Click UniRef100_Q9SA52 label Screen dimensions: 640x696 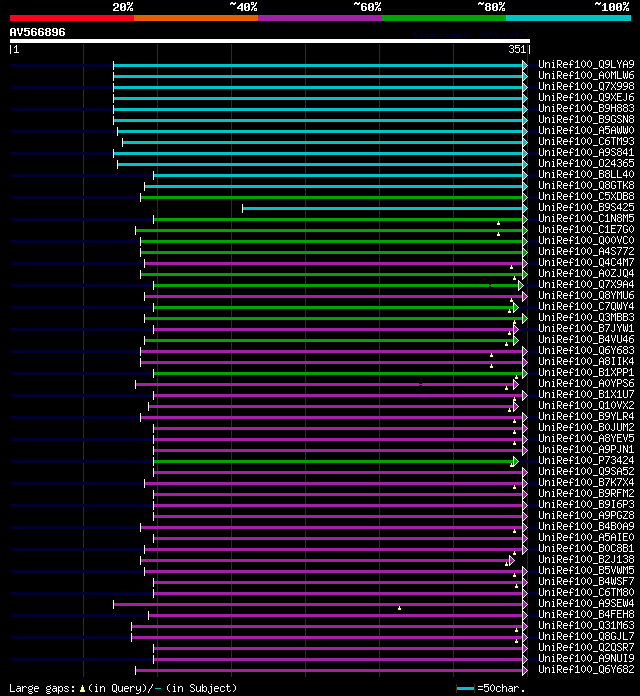(x=586, y=471)
